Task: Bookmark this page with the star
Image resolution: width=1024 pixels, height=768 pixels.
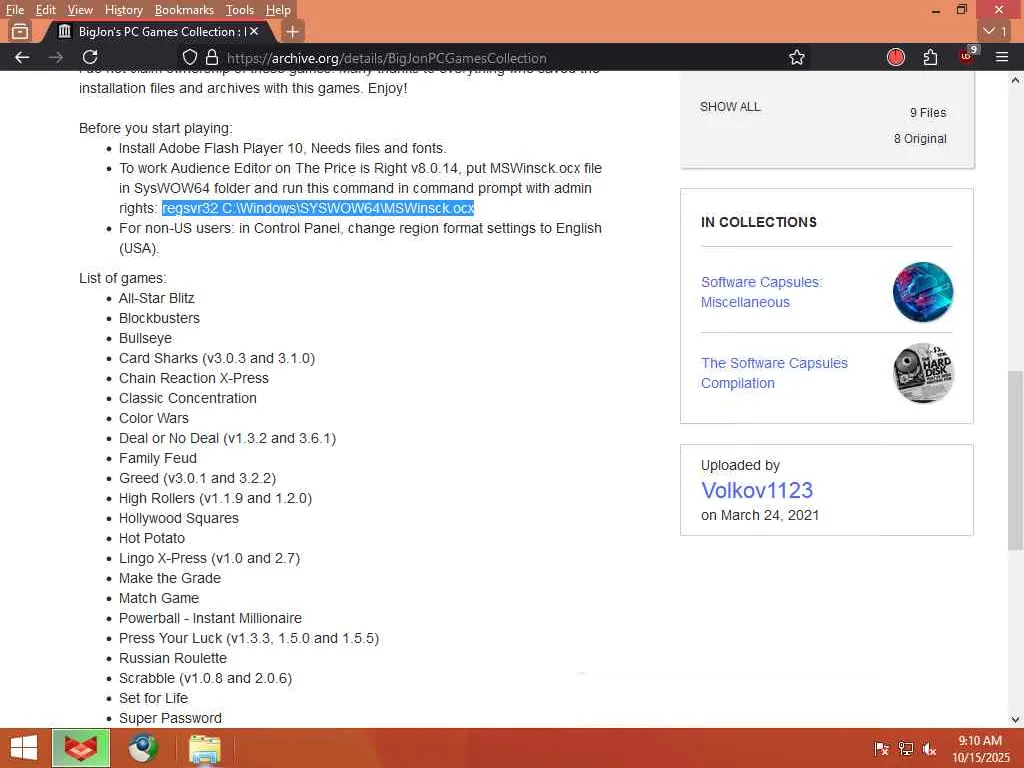Action: pos(797,57)
